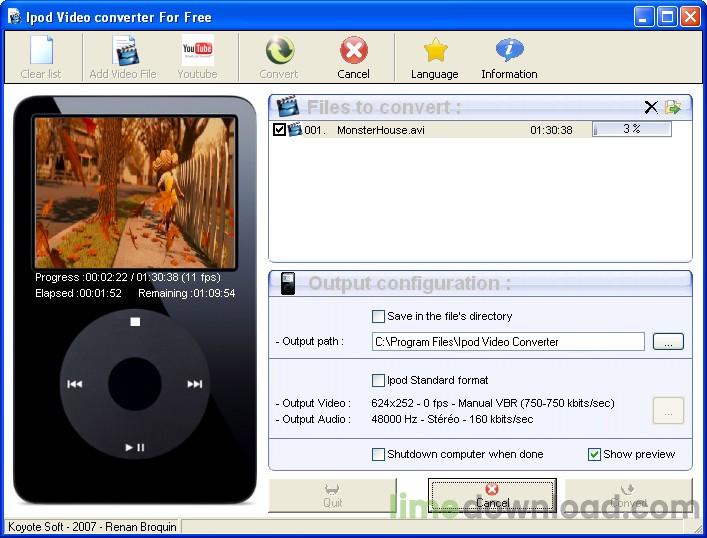Image resolution: width=707 pixels, height=538 pixels.
Task: Click the green Convert toolbar icon
Action: 280,50
